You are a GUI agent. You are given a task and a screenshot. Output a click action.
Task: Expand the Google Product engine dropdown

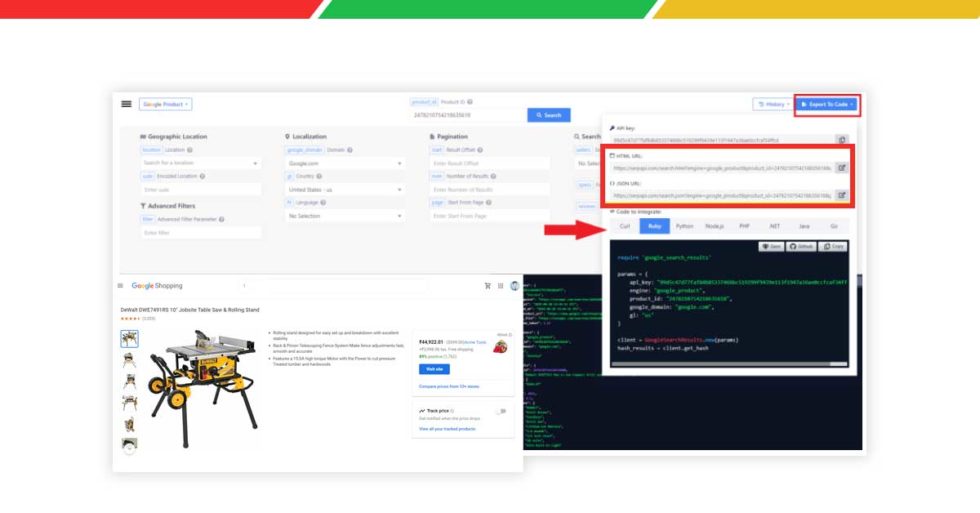click(165, 104)
